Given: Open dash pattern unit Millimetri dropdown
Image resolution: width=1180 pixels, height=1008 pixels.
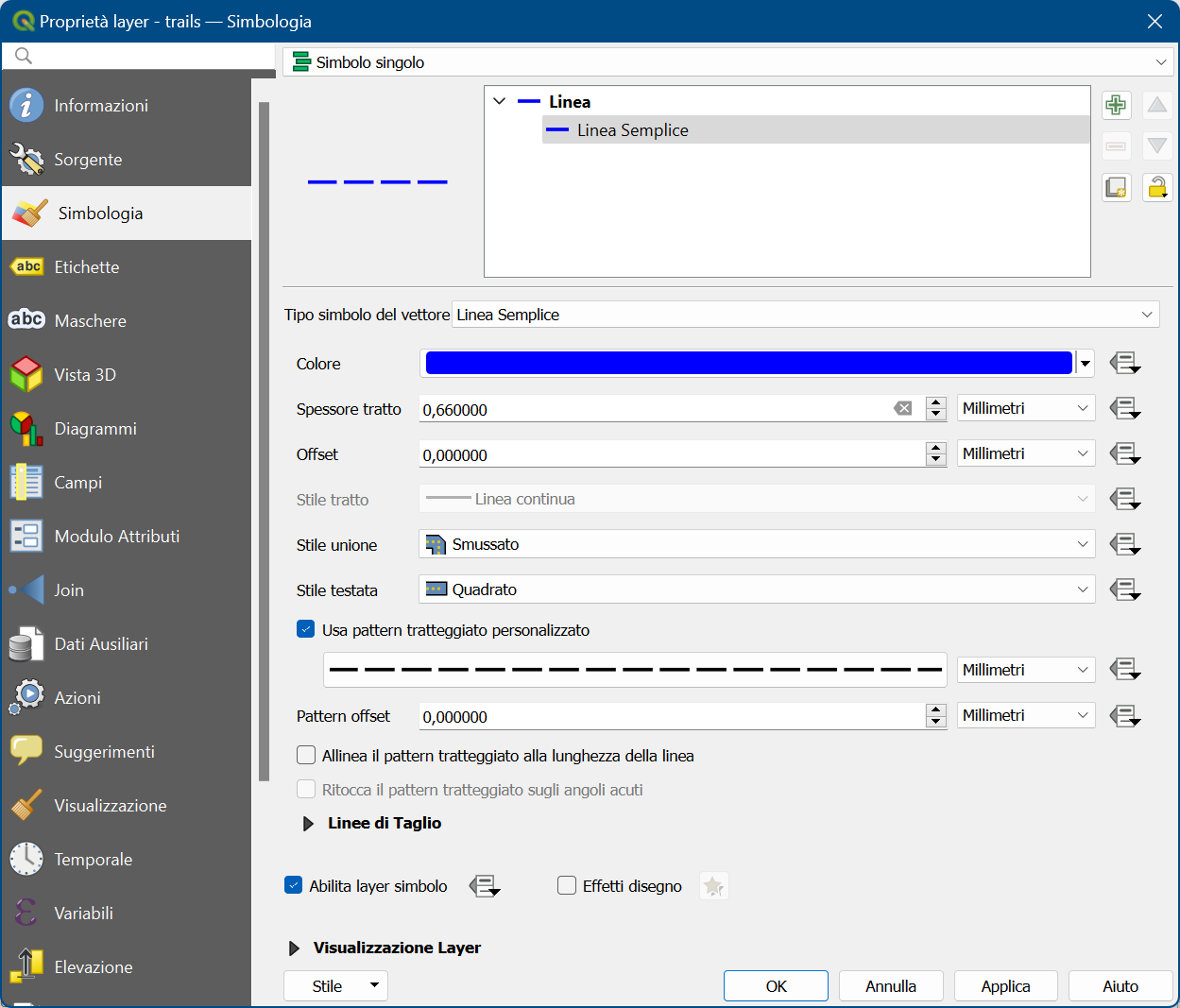Looking at the screenshot, I should pyautogui.click(x=1026, y=670).
